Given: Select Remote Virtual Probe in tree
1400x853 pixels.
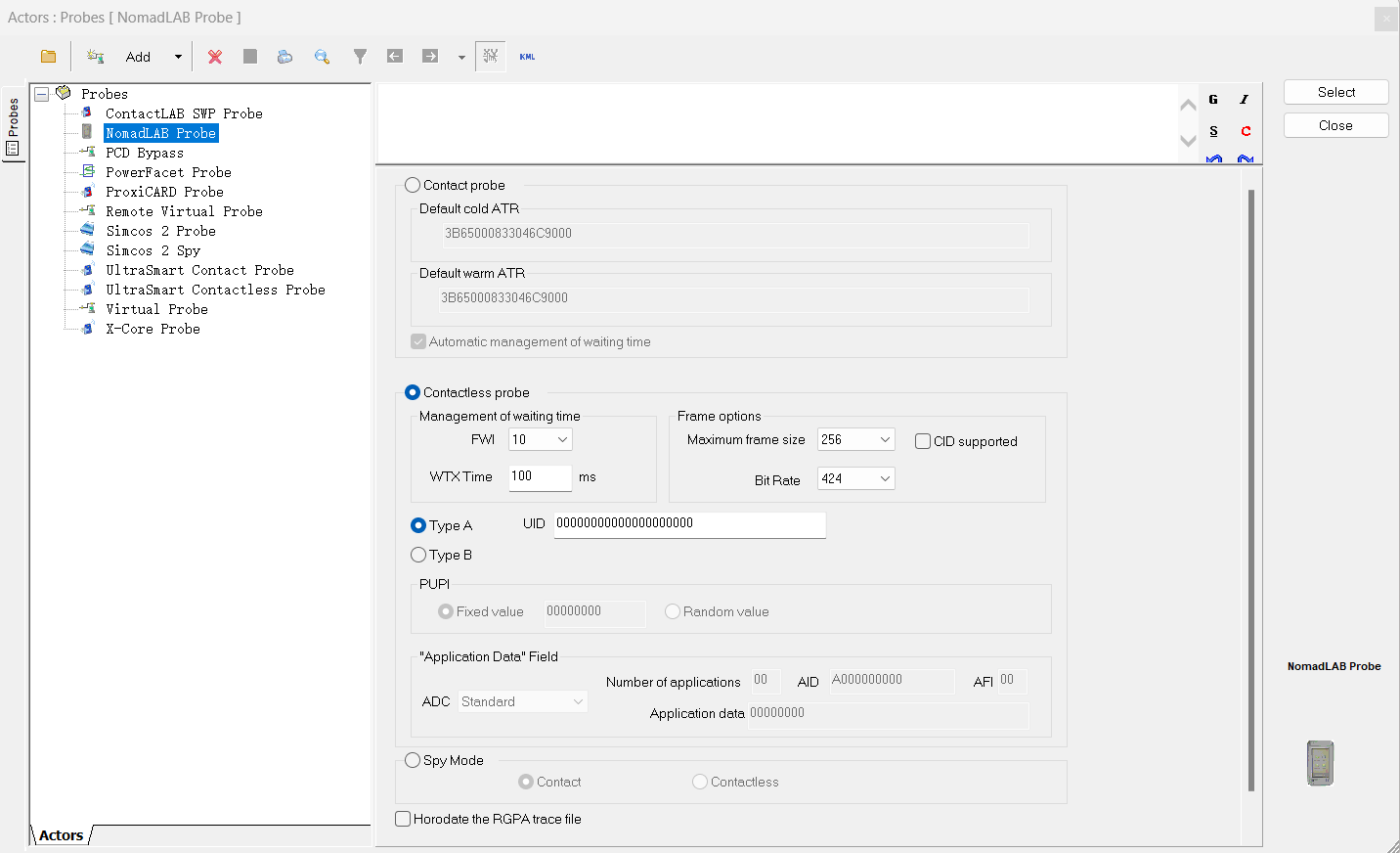Looking at the screenshot, I should point(184,211).
